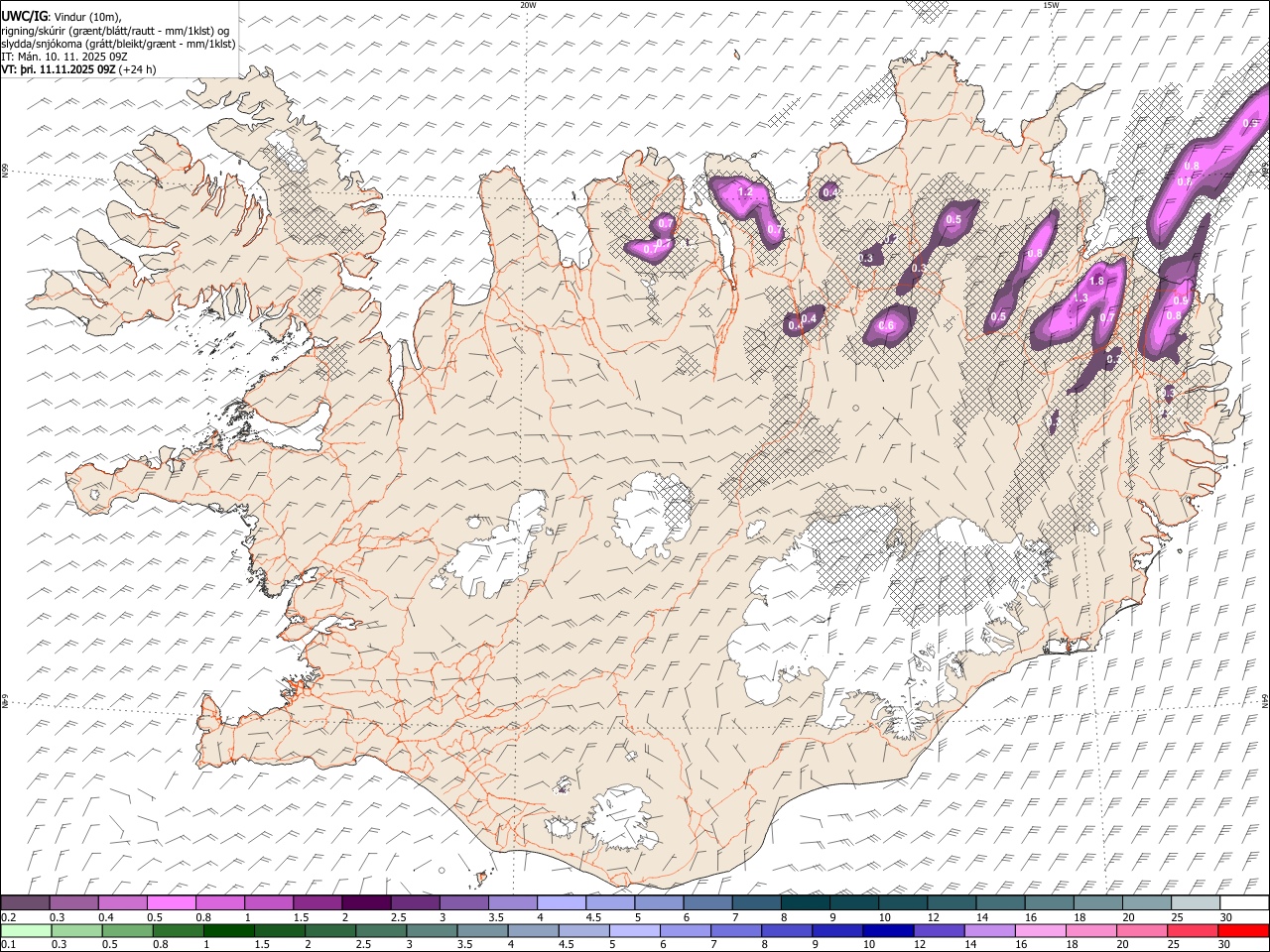Click the 'slydda/snjókoma (grátt/bleikt/grænt' description line
The height and width of the screenshot is (952, 1270).
[118, 44]
